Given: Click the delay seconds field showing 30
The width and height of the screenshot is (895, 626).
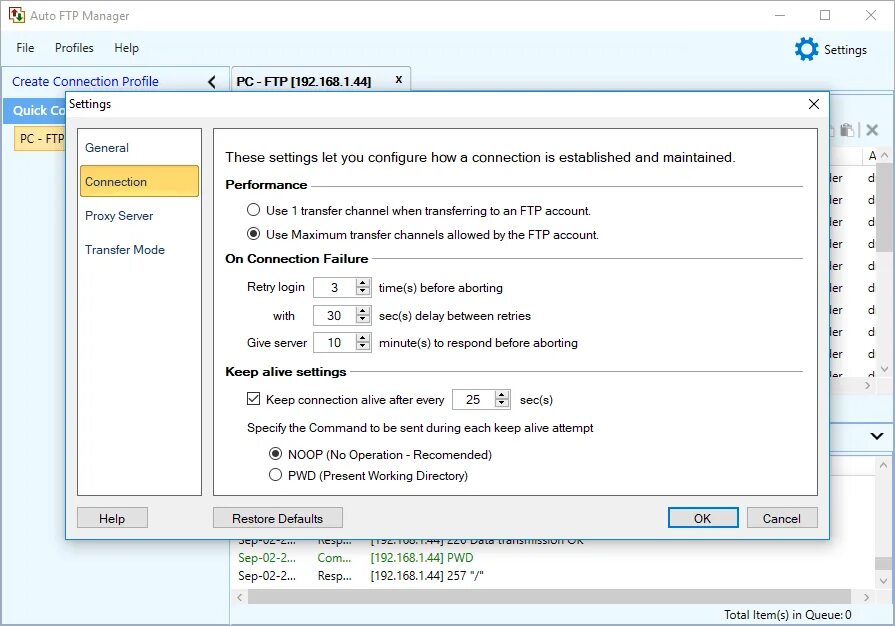Looking at the screenshot, I should tap(334, 315).
